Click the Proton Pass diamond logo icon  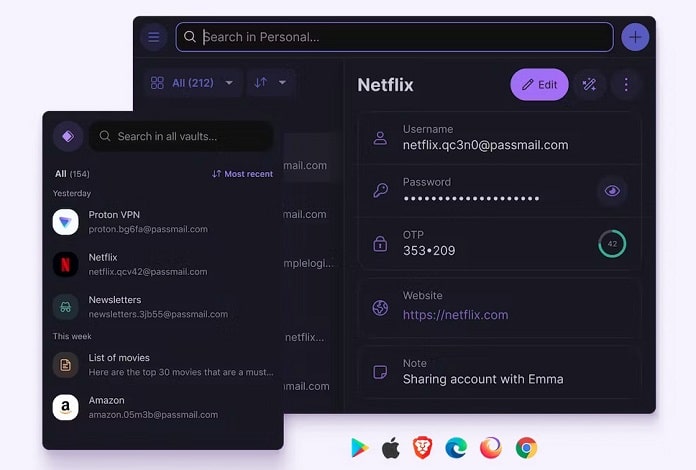[68, 136]
